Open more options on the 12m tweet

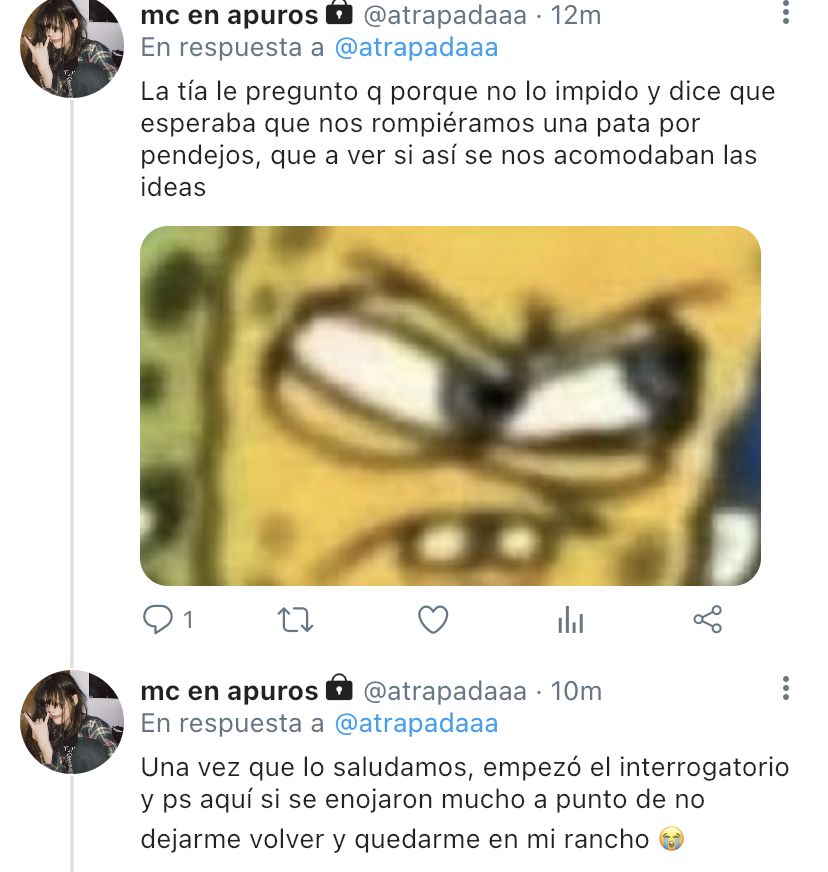point(785,12)
